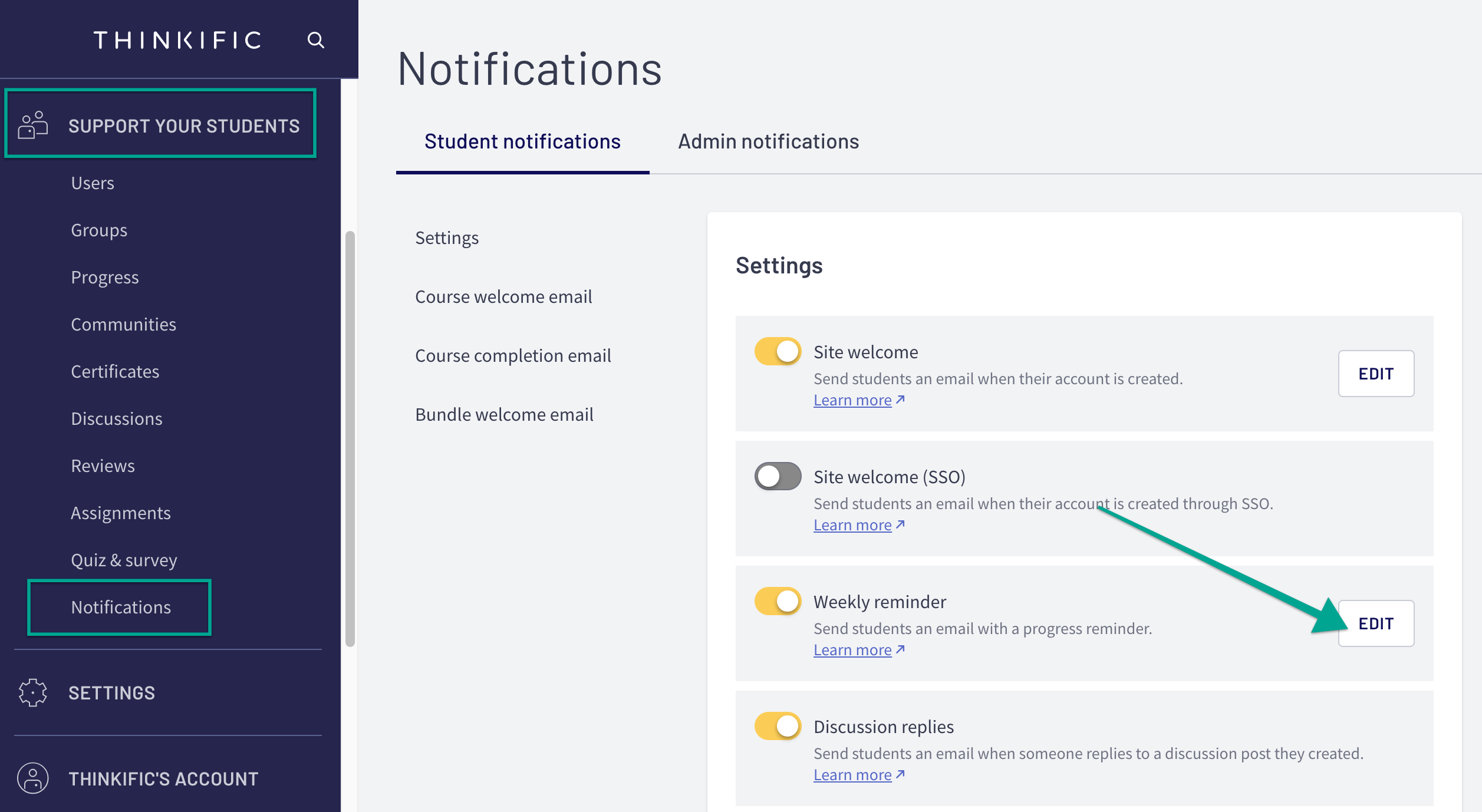
Task: Enable the Site welcome (SSO) toggle
Action: (x=778, y=476)
